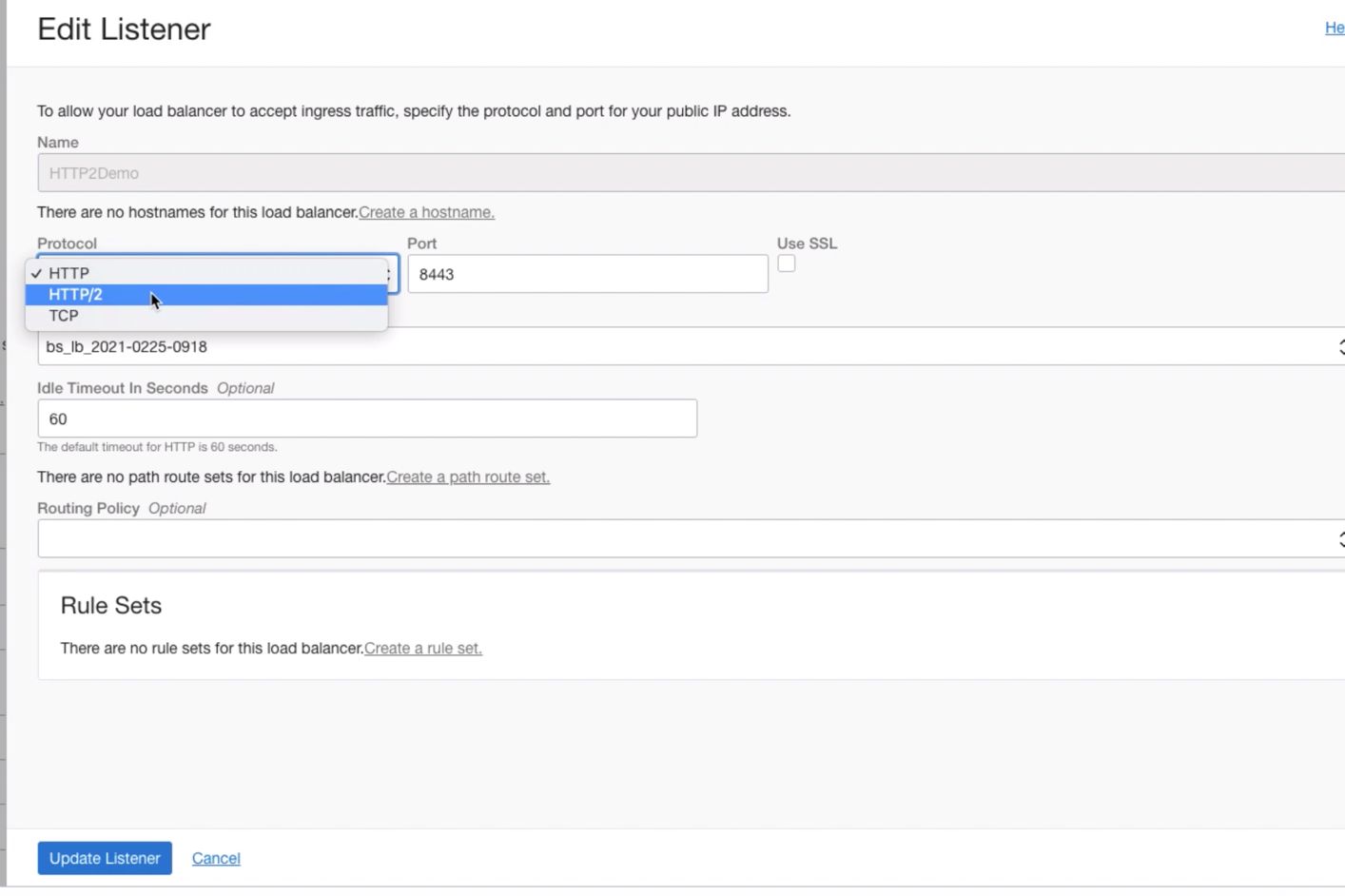The height and width of the screenshot is (896, 1345).
Task: Click the Update Listener button
Action: 104,857
